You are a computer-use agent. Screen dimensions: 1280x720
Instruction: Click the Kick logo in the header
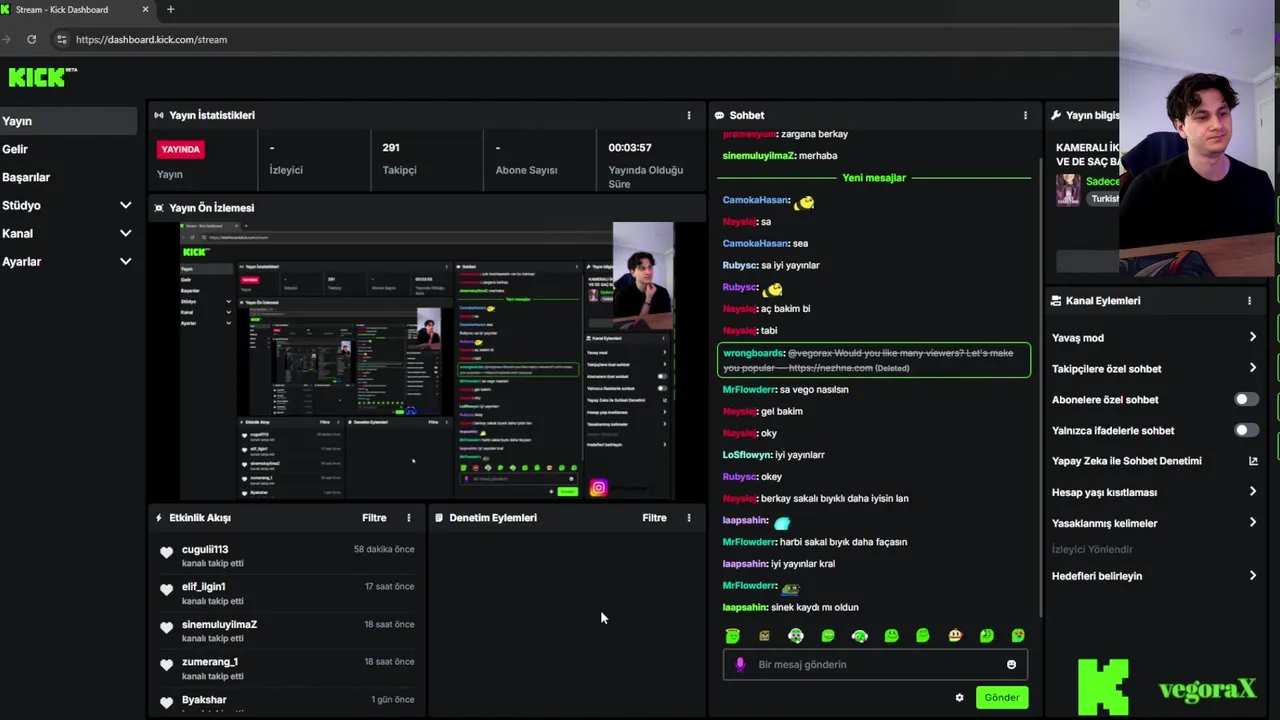pyautogui.click(x=42, y=77)
